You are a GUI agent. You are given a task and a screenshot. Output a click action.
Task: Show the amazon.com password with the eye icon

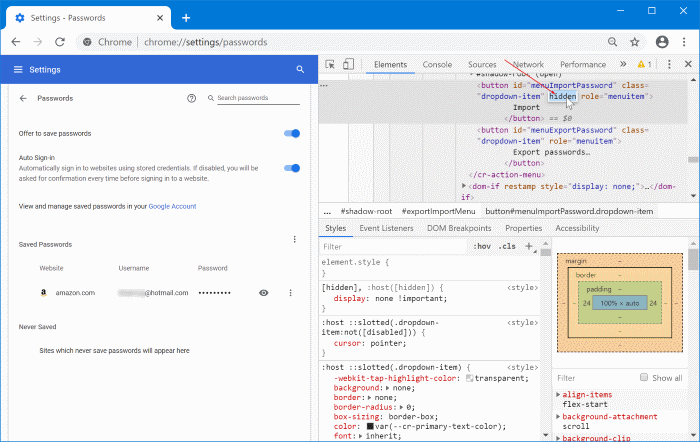(264, 293)
